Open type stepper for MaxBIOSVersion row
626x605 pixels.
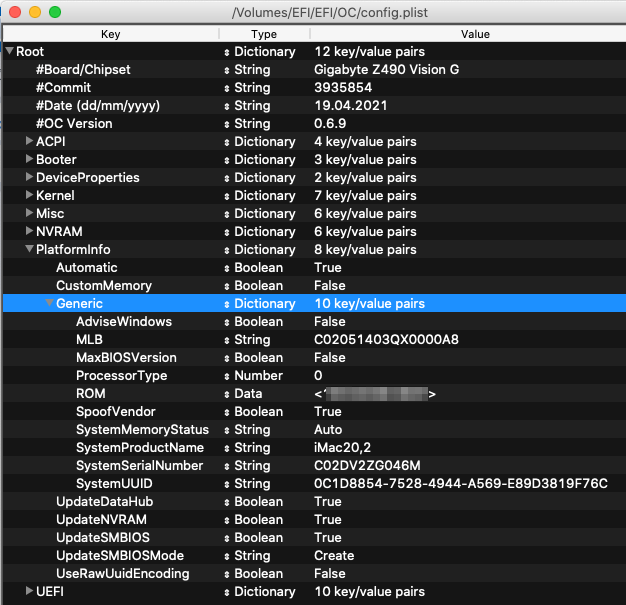(227, 358)
